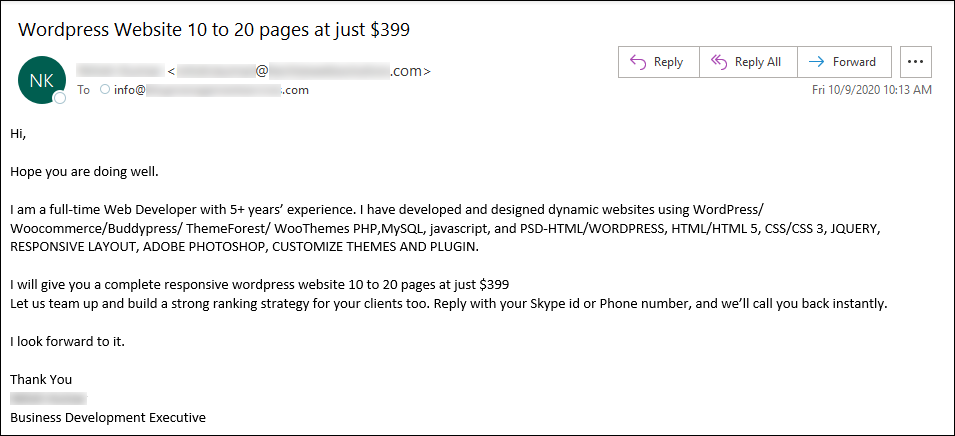
Task: Click the Fri 10/9/2020 10:13 AM timestamp
Action: tap(871, 90)
